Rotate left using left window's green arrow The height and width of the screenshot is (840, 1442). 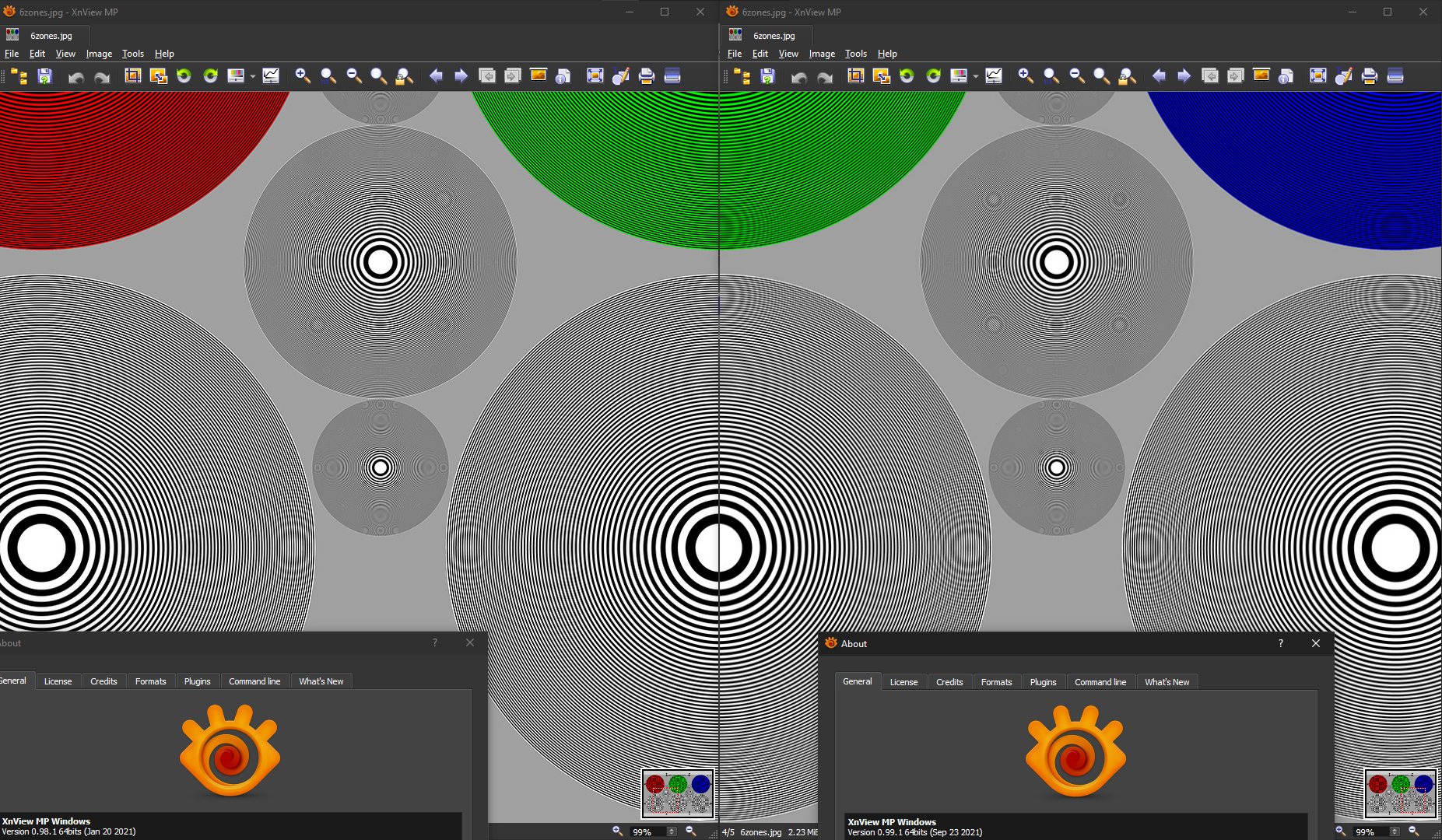point(184,75)
